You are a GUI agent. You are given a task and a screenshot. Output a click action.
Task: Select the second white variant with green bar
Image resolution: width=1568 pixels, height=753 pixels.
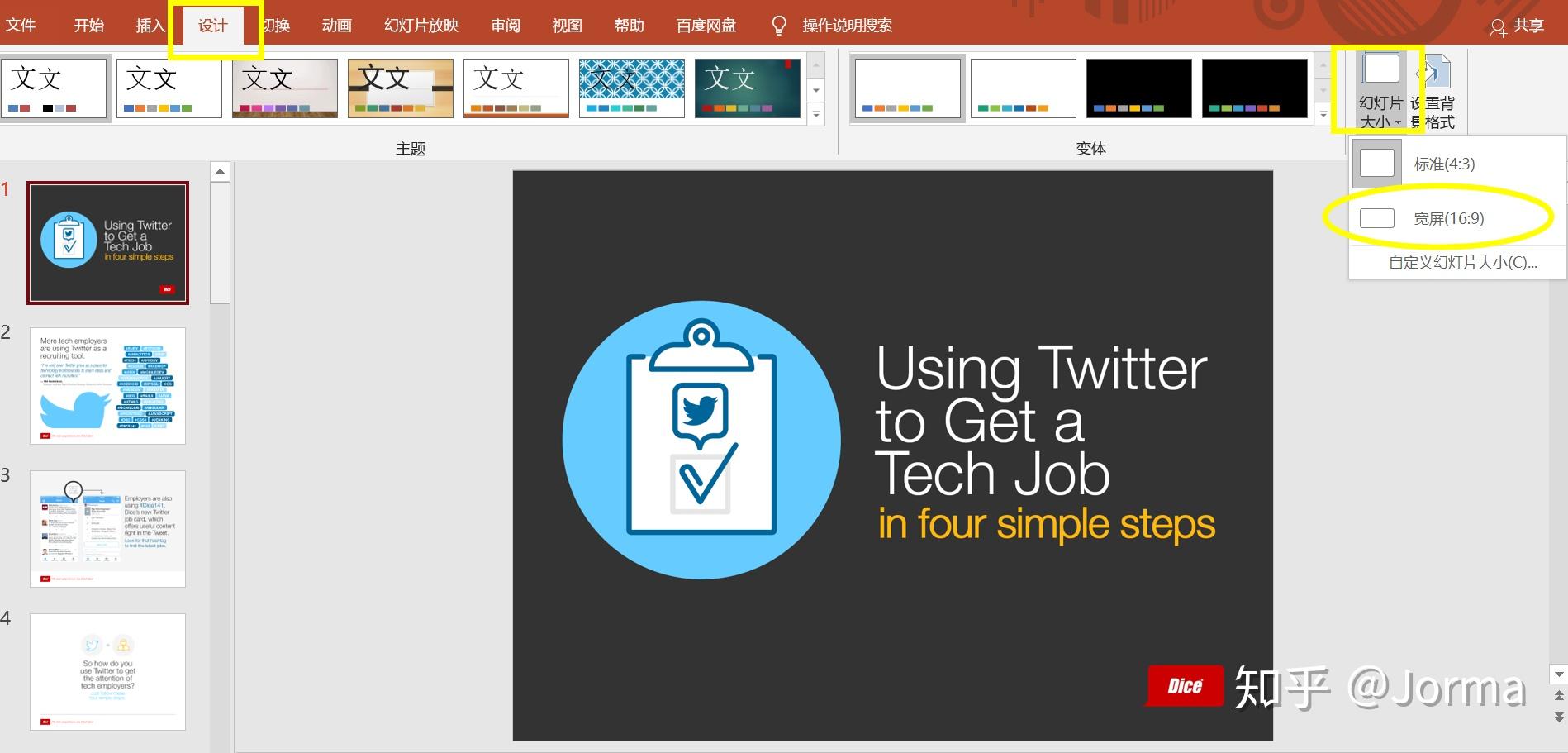point(1024,88)
